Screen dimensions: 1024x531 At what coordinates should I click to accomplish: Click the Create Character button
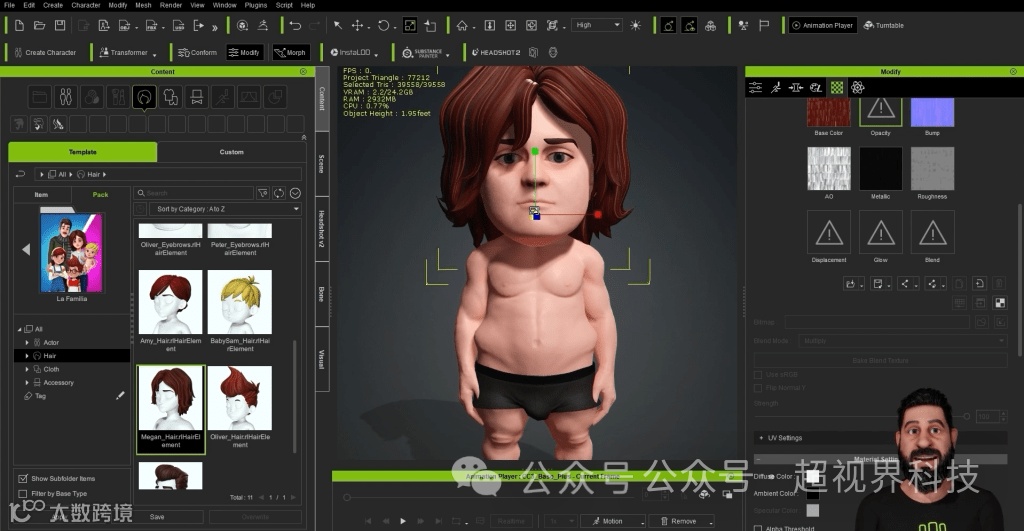tap(44, 52)
